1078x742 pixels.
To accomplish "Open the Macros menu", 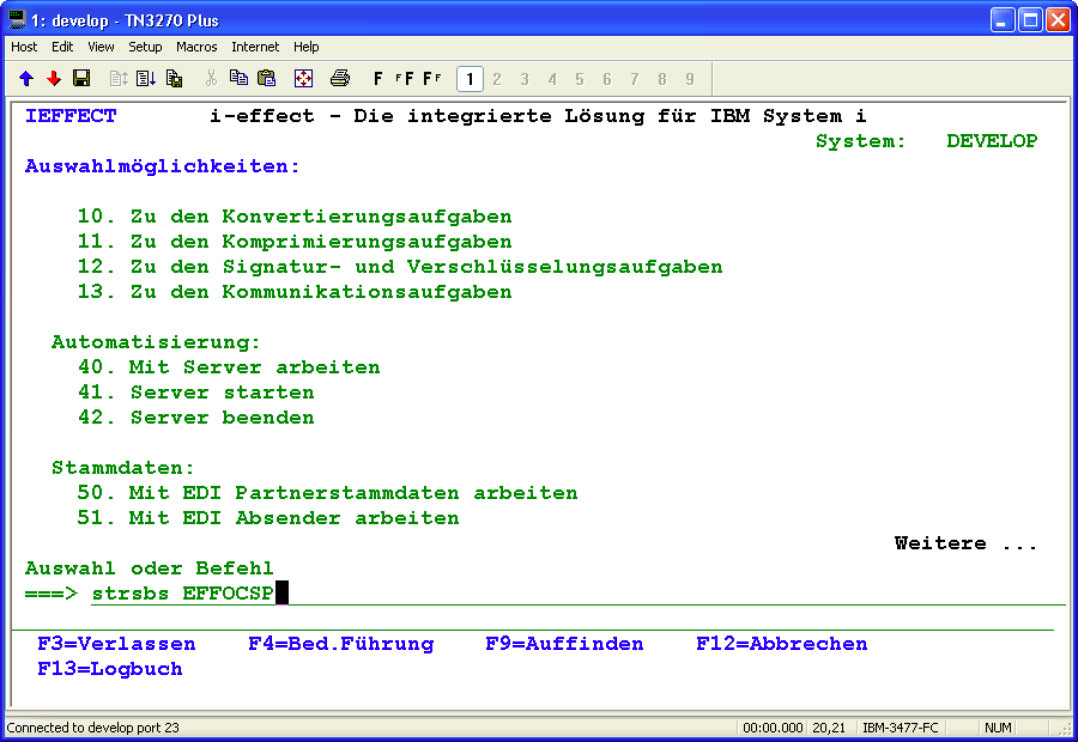I will (x=196, y=47).
